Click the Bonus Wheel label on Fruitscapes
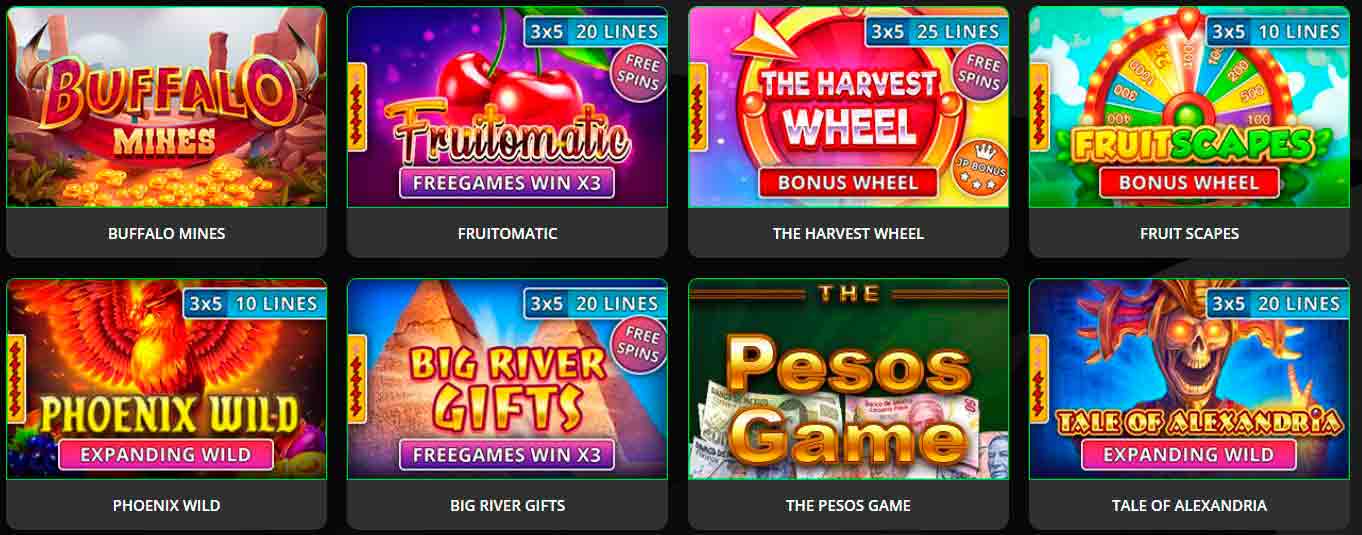 point(1189,183)
